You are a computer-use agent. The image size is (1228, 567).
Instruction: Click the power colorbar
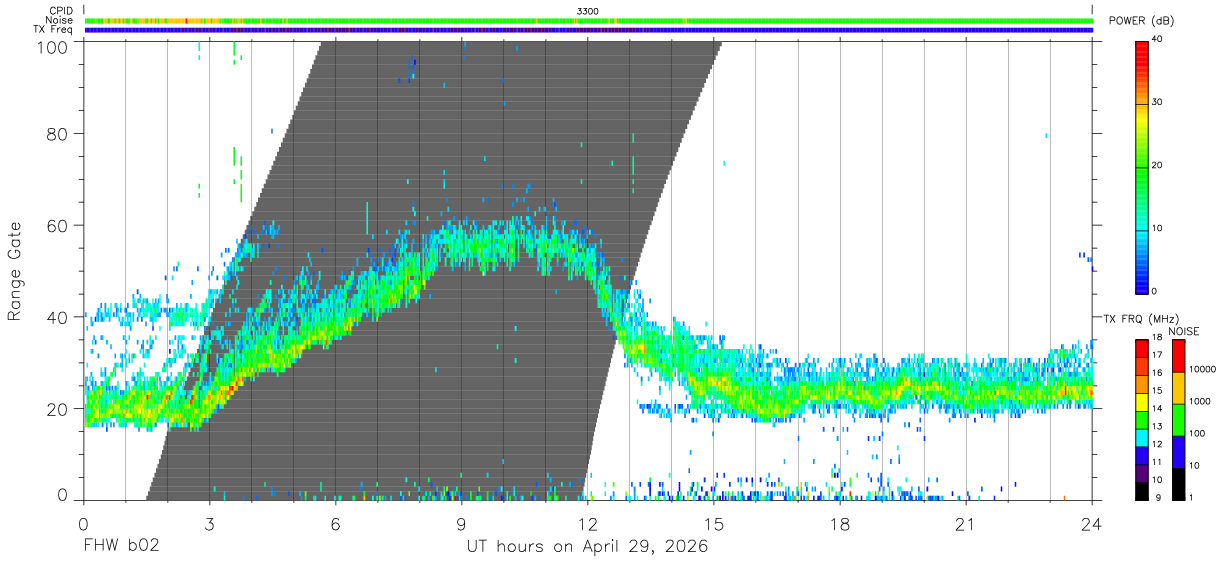[1142, 167]
